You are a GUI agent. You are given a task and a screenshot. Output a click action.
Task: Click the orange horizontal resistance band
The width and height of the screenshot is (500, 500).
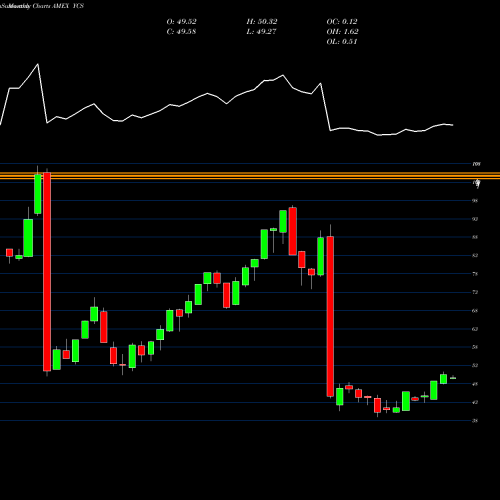(250, 176)
